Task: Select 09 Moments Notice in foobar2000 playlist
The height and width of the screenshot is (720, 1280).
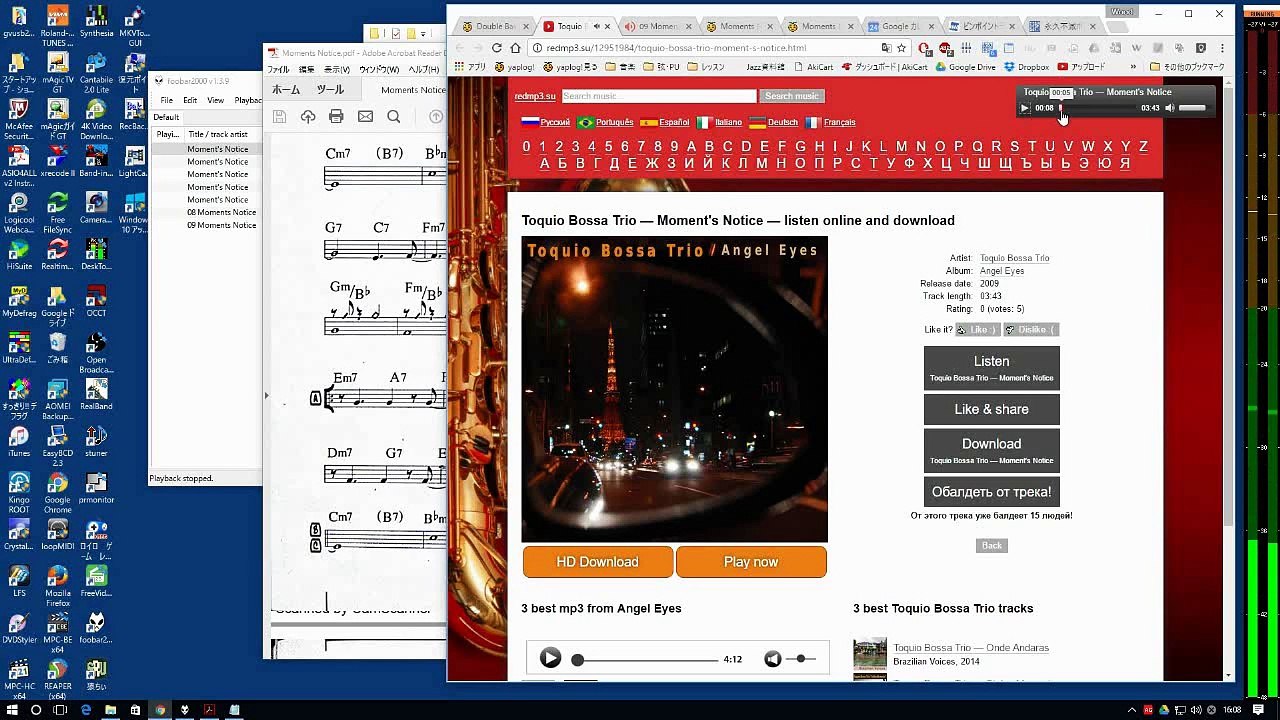Action: tap(221, 225)
